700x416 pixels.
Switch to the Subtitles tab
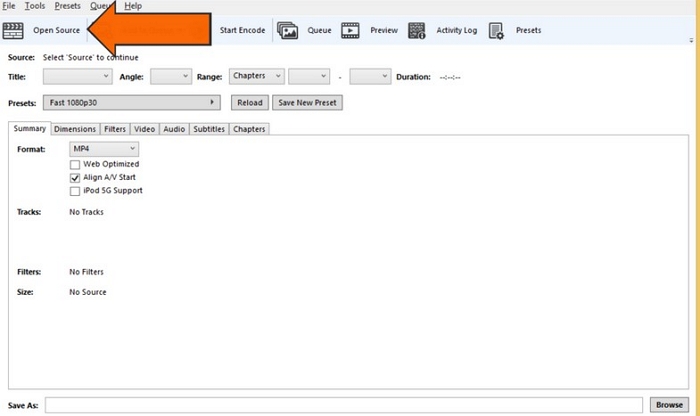208,129
